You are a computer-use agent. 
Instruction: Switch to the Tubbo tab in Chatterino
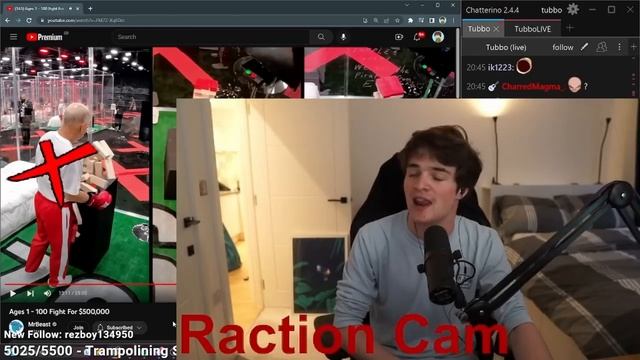pyautogui.click(x=479, y=29)
